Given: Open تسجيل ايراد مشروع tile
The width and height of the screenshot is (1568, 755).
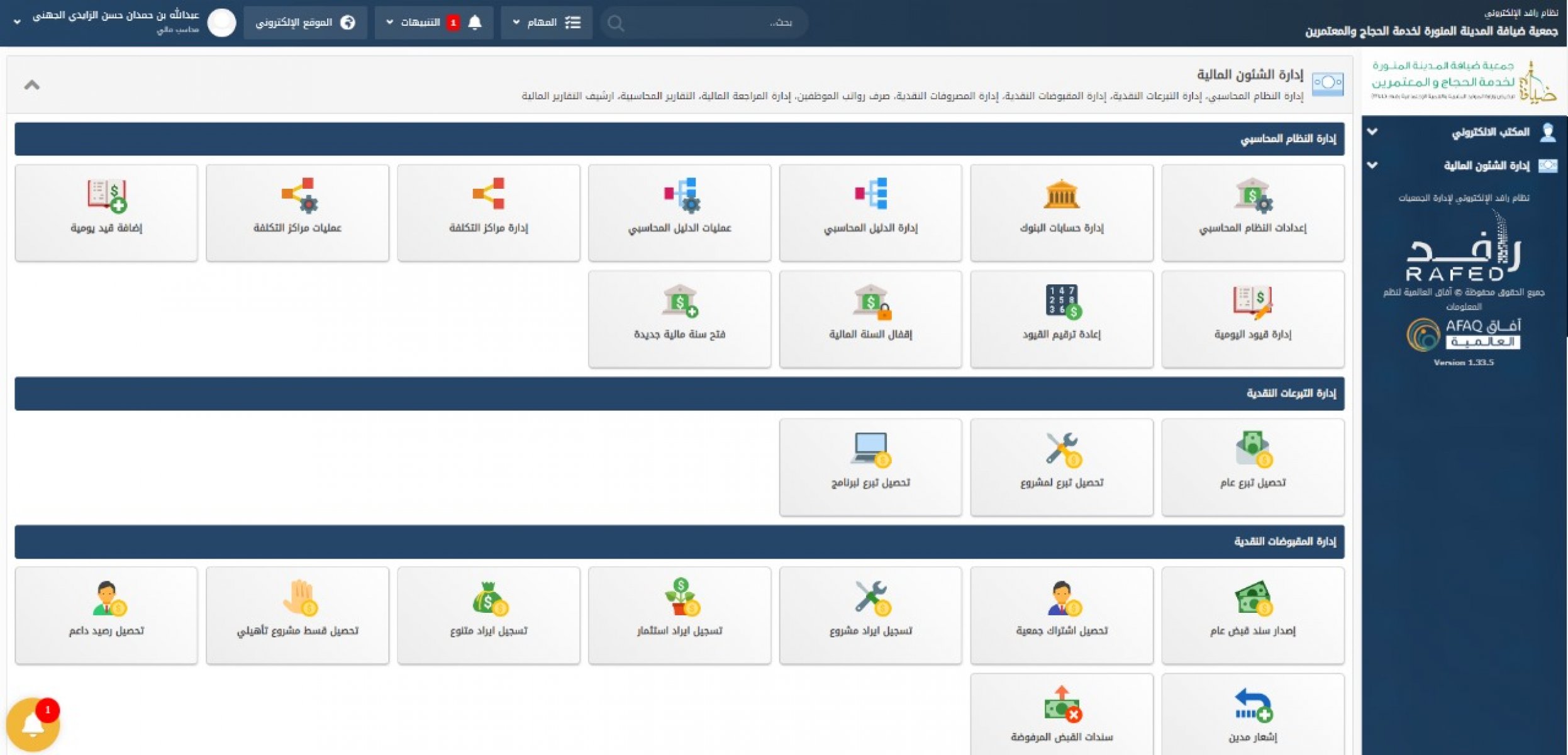Looking at the screenshot, I should click(870, 615).
